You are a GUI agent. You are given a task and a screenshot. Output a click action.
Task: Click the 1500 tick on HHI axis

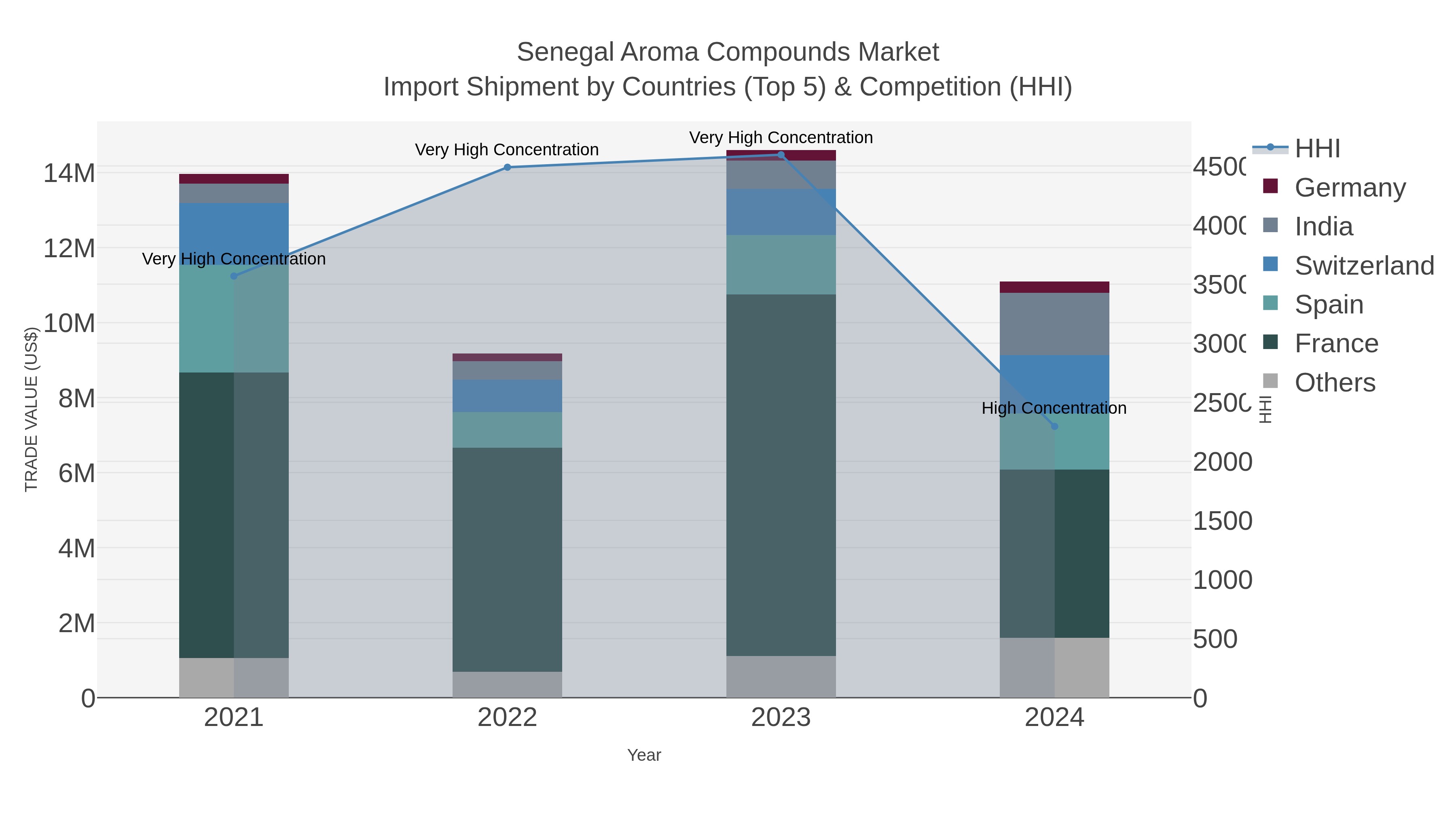[1223, 521]
